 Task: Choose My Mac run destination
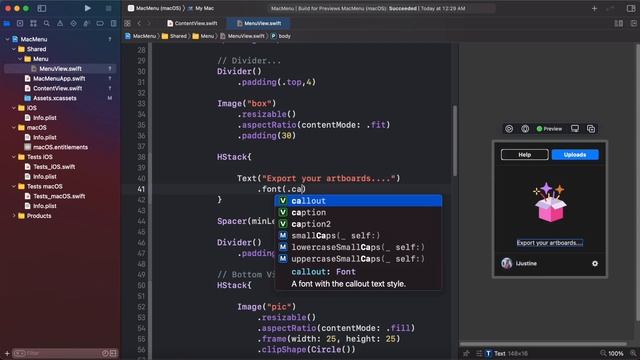click(x=201, y=8)
